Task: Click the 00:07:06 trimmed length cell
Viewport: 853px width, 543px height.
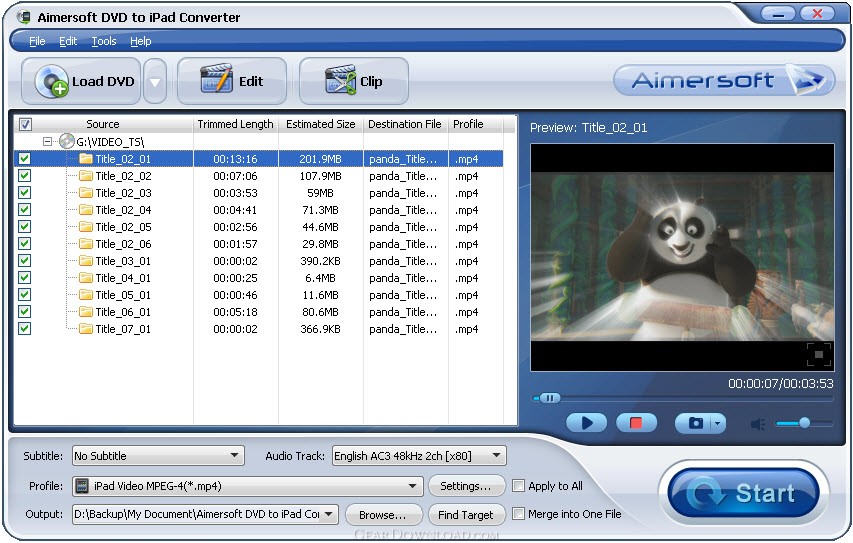Action: (236, 176)
